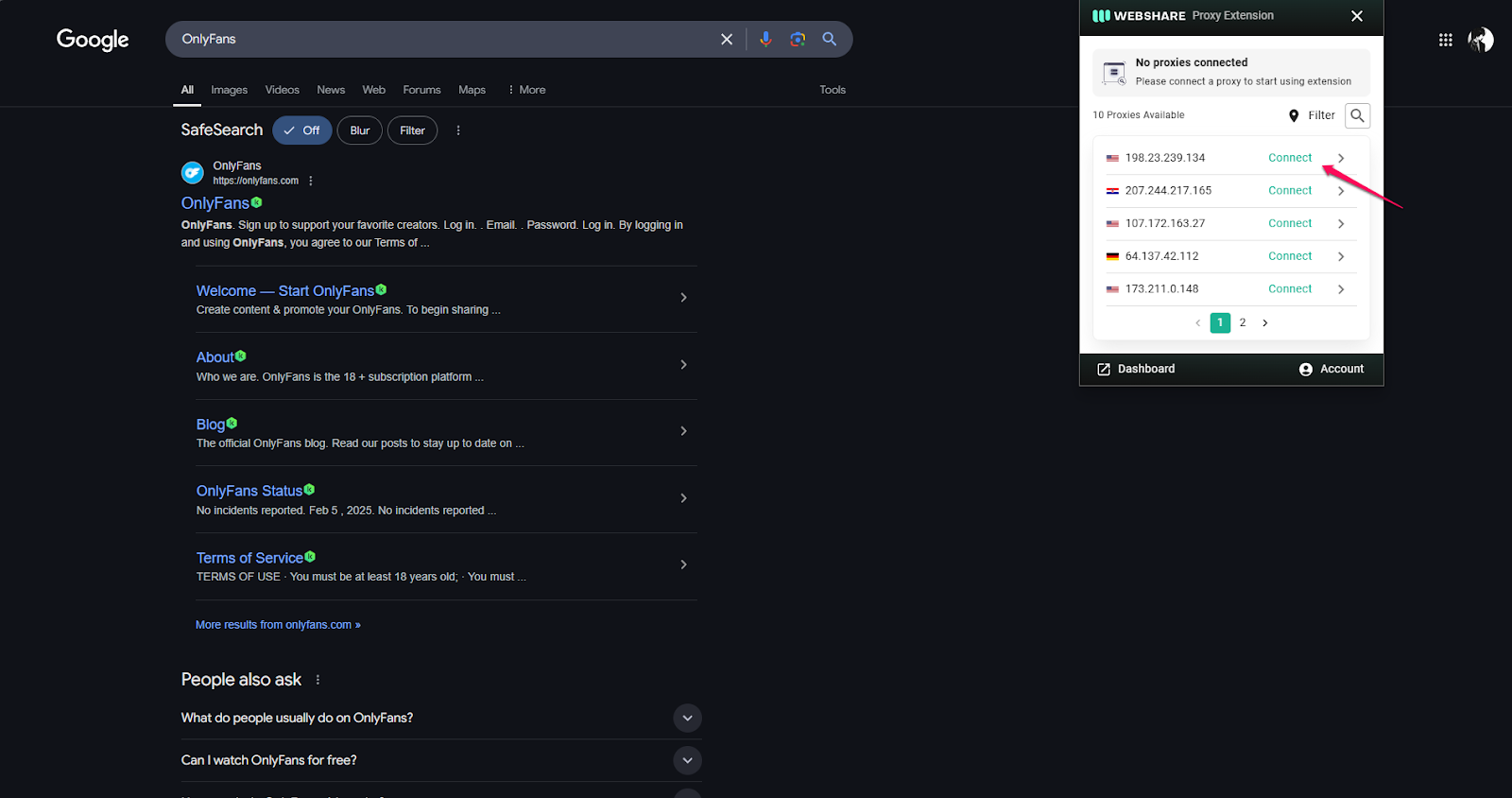
Task: Open the Terms of Service sitelink chevron
Action: coord(683,564)
